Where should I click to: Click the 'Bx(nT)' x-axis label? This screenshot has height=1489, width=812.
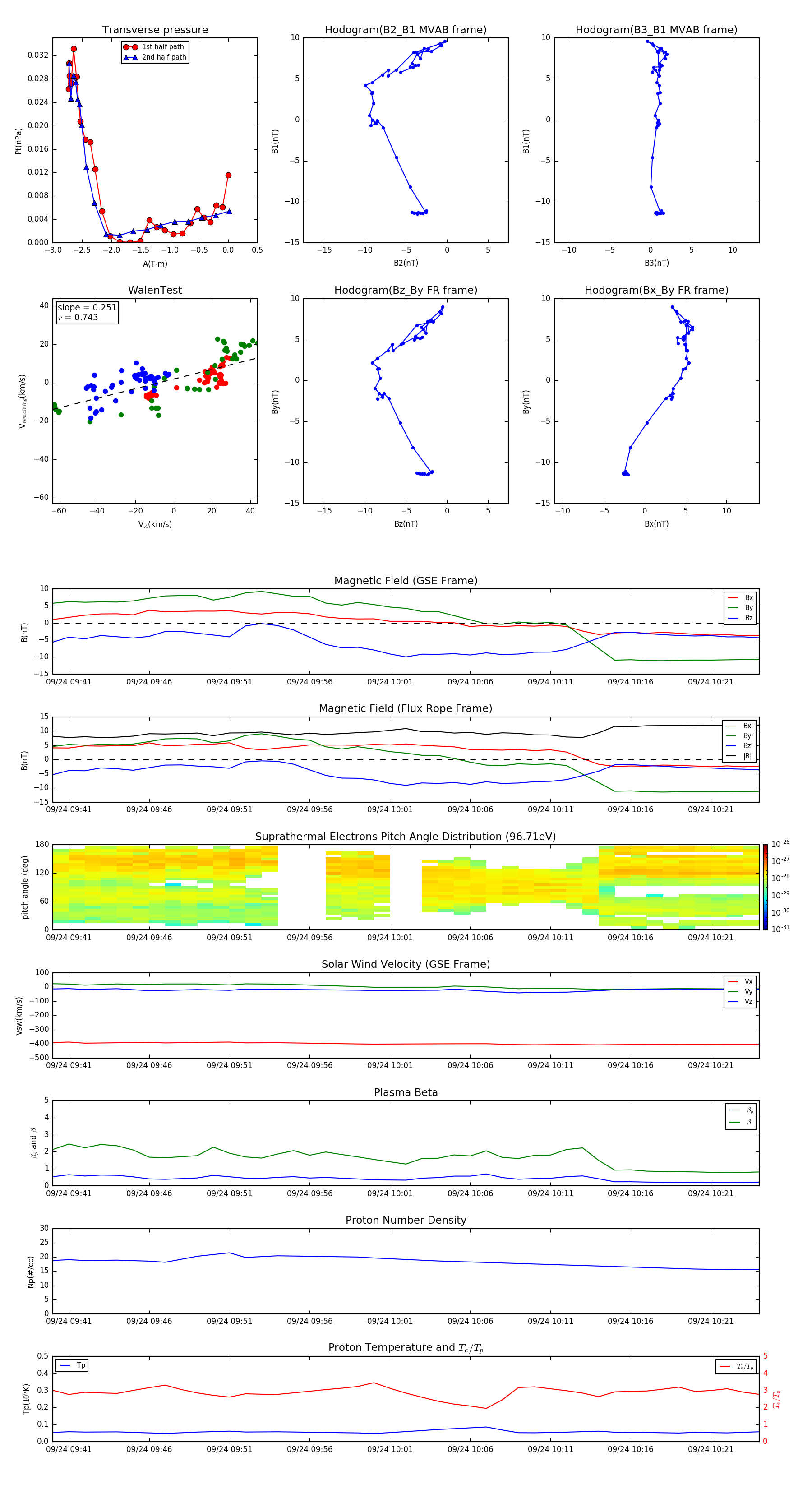pyautogui.click(x=656, y=524)
